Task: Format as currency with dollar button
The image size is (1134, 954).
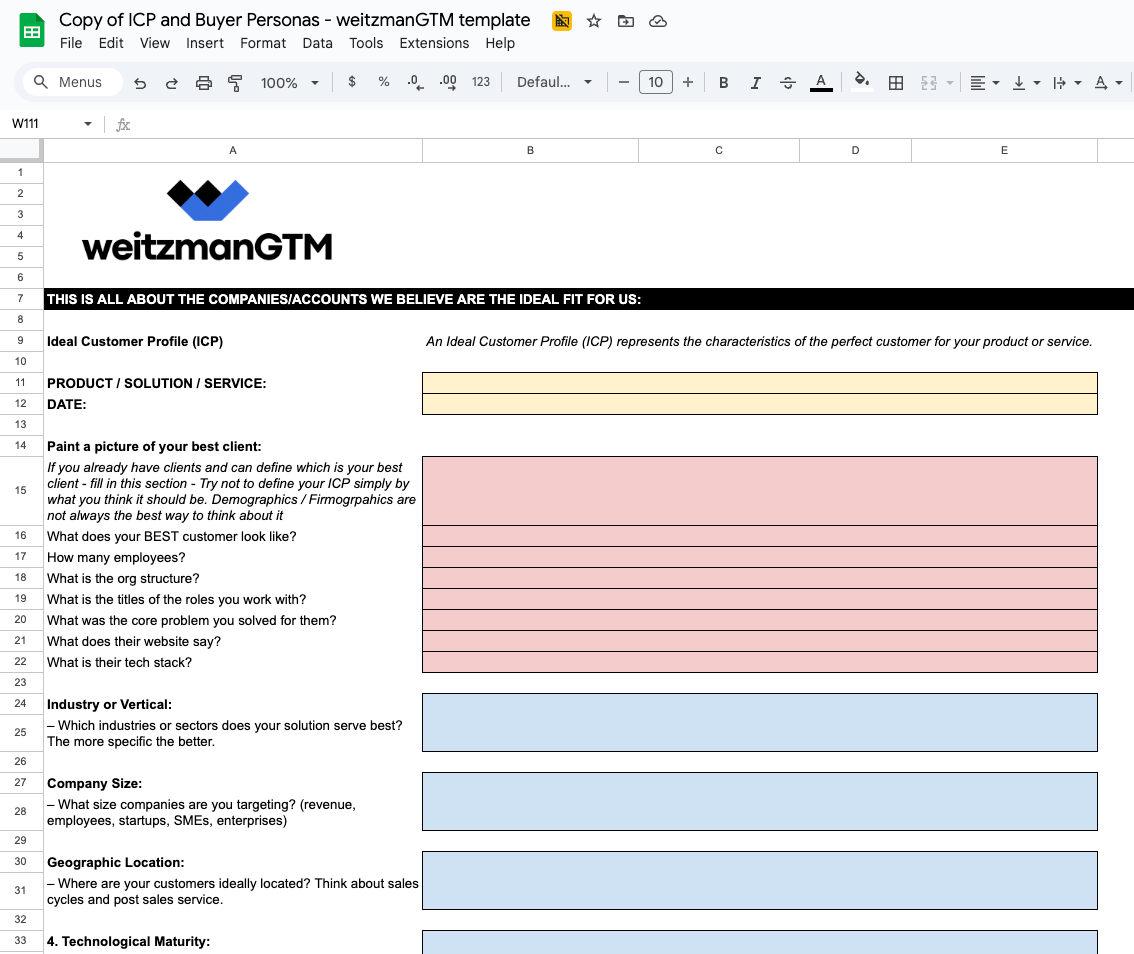Action: [351, 82]
